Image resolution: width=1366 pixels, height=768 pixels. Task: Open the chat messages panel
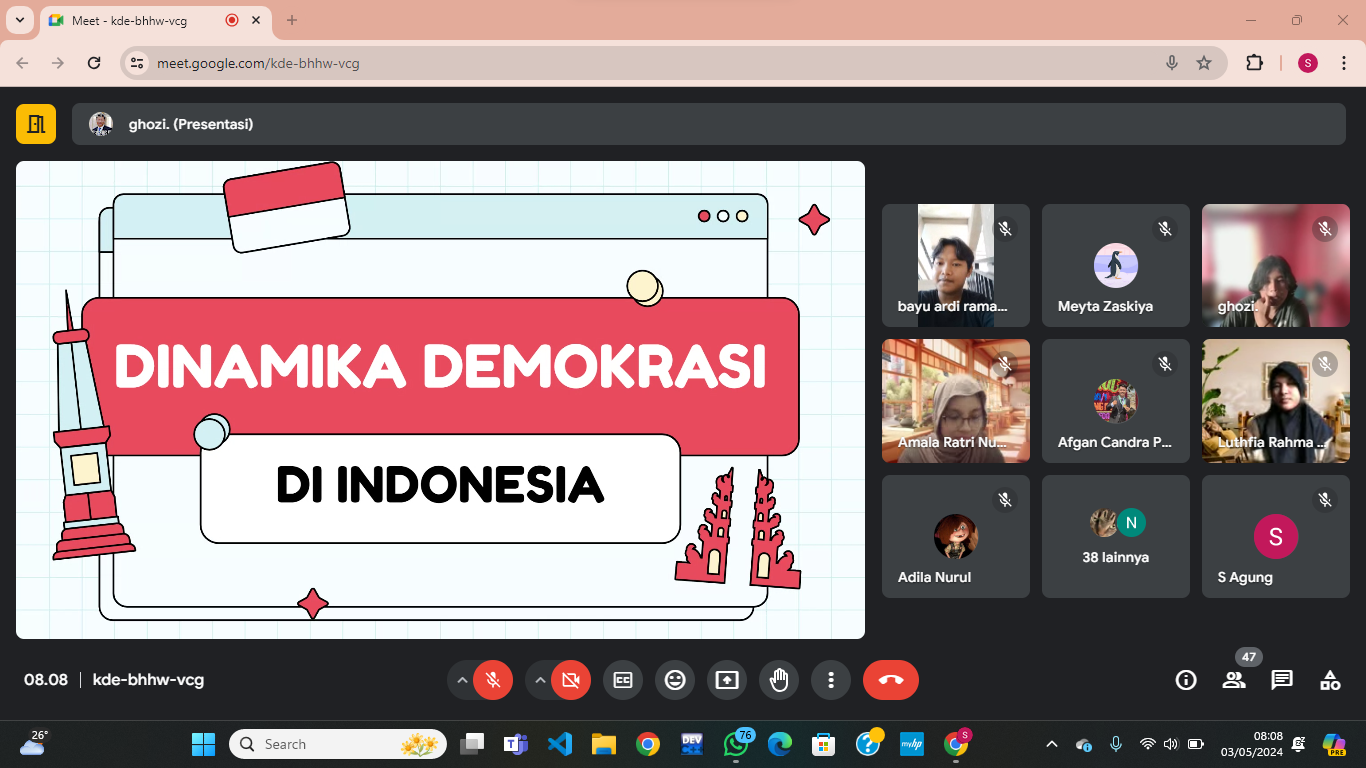point(1282,680)
